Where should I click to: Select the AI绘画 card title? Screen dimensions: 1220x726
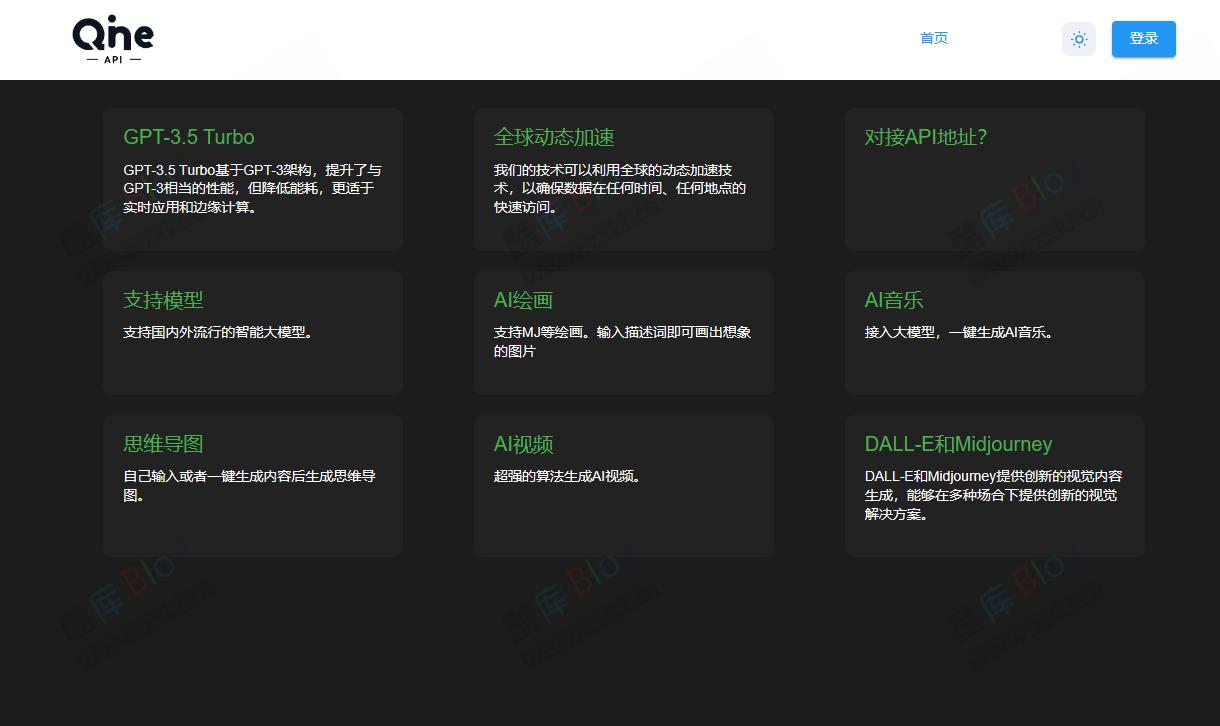tap(523, 300)
